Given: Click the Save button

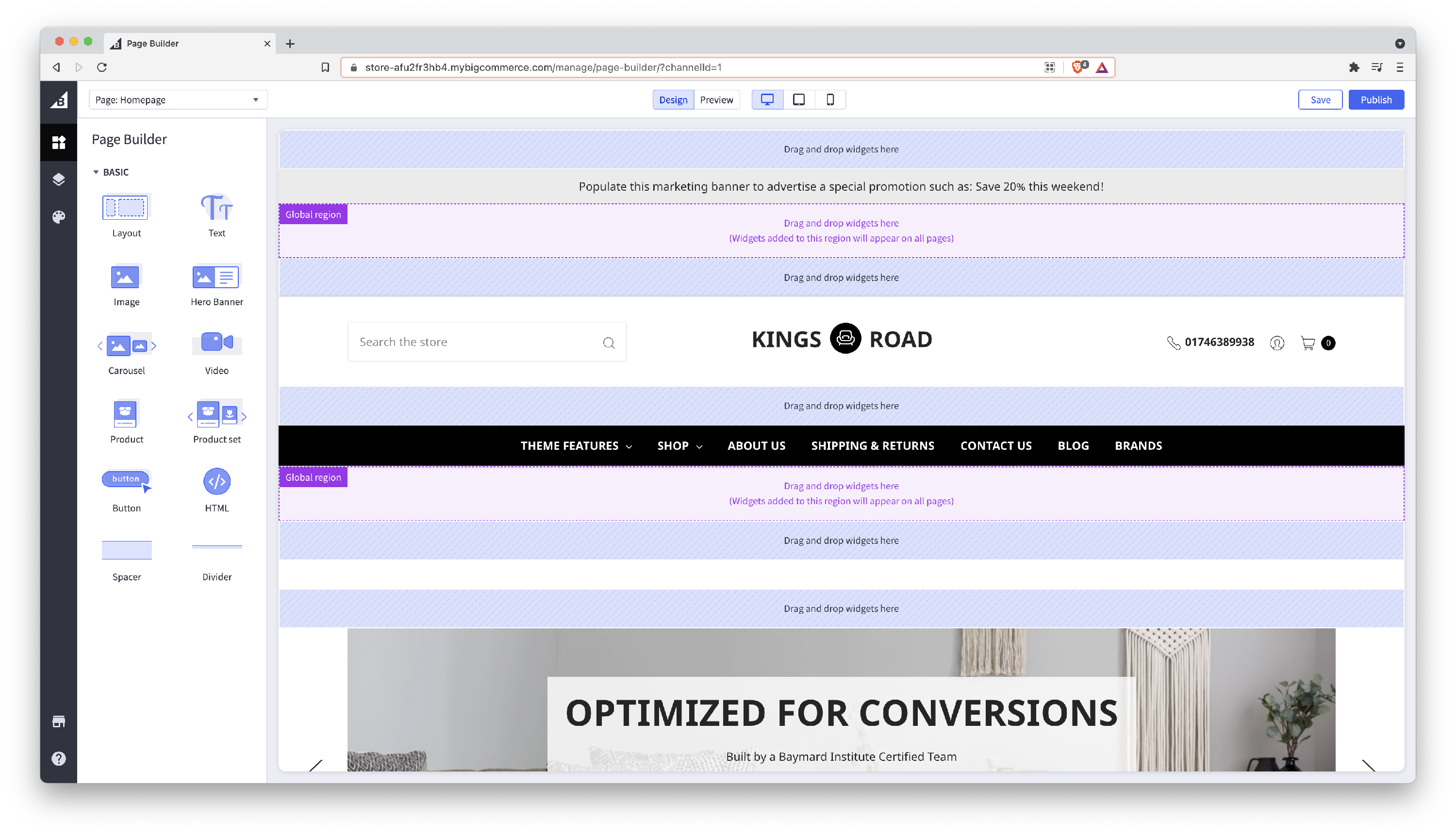Looking at the screenshot, I should click(1320, 100).
